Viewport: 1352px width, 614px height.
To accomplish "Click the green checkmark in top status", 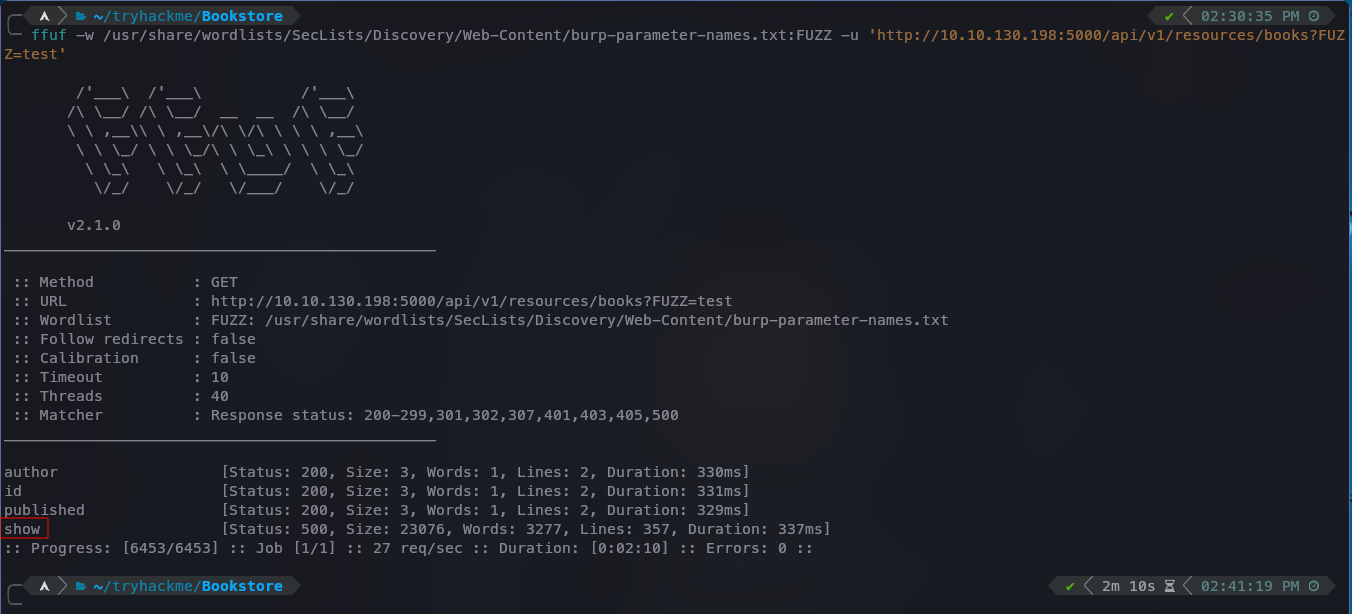I will coord(1169,16).
